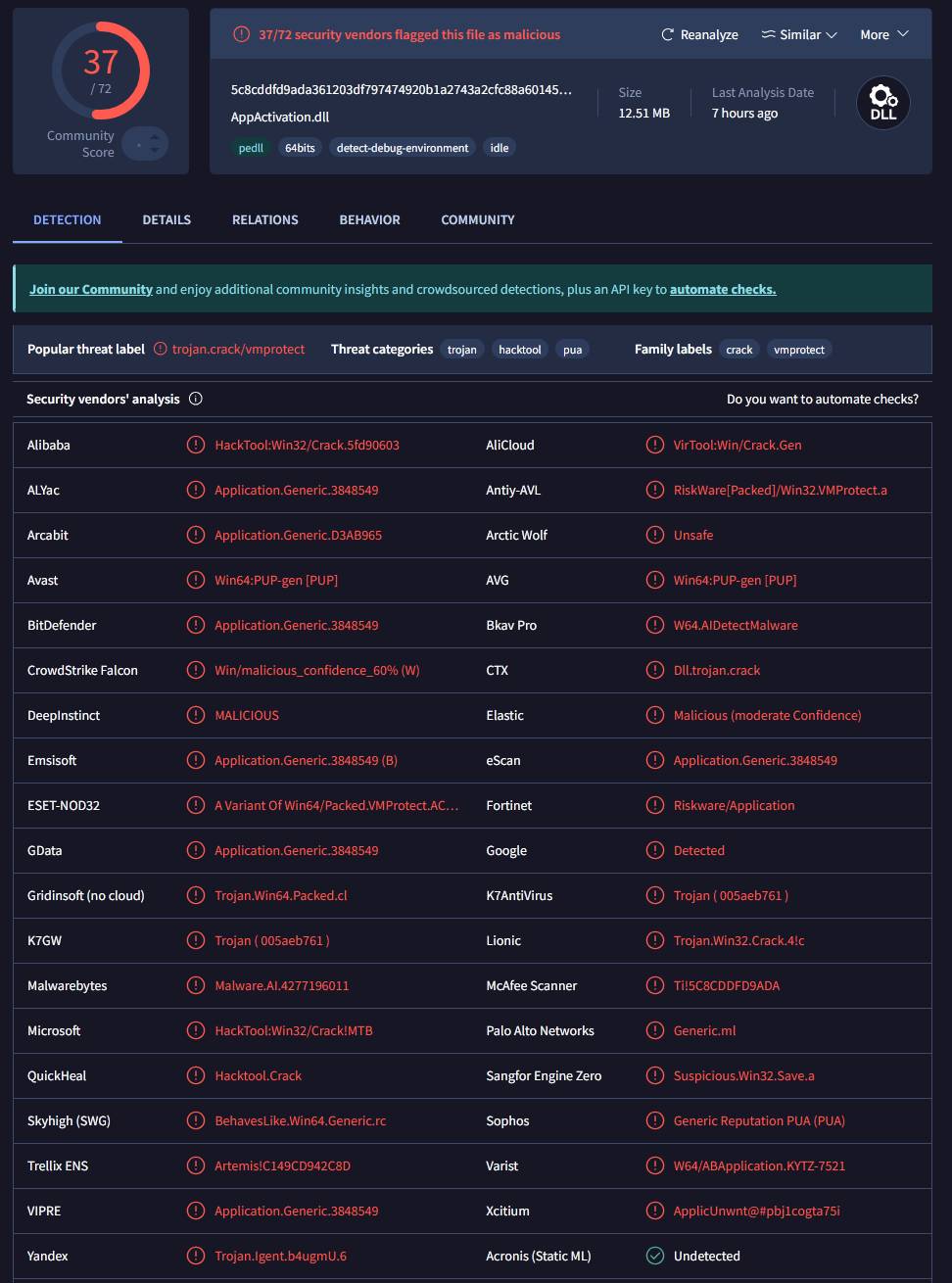Click the alert icon next to trojan.crack/vmprotect
Image resolution: width=952 pixels, height=1283 pixels.
[x=161, y=349]
